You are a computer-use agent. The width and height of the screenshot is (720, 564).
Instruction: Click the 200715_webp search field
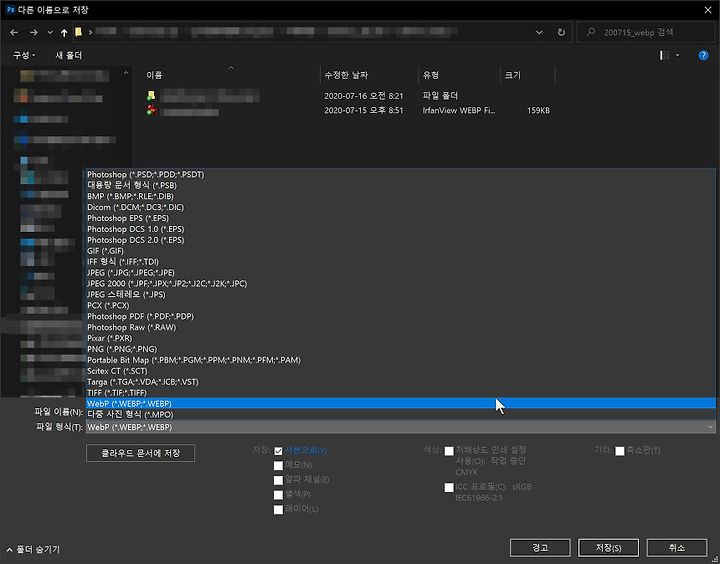point(645,32)
